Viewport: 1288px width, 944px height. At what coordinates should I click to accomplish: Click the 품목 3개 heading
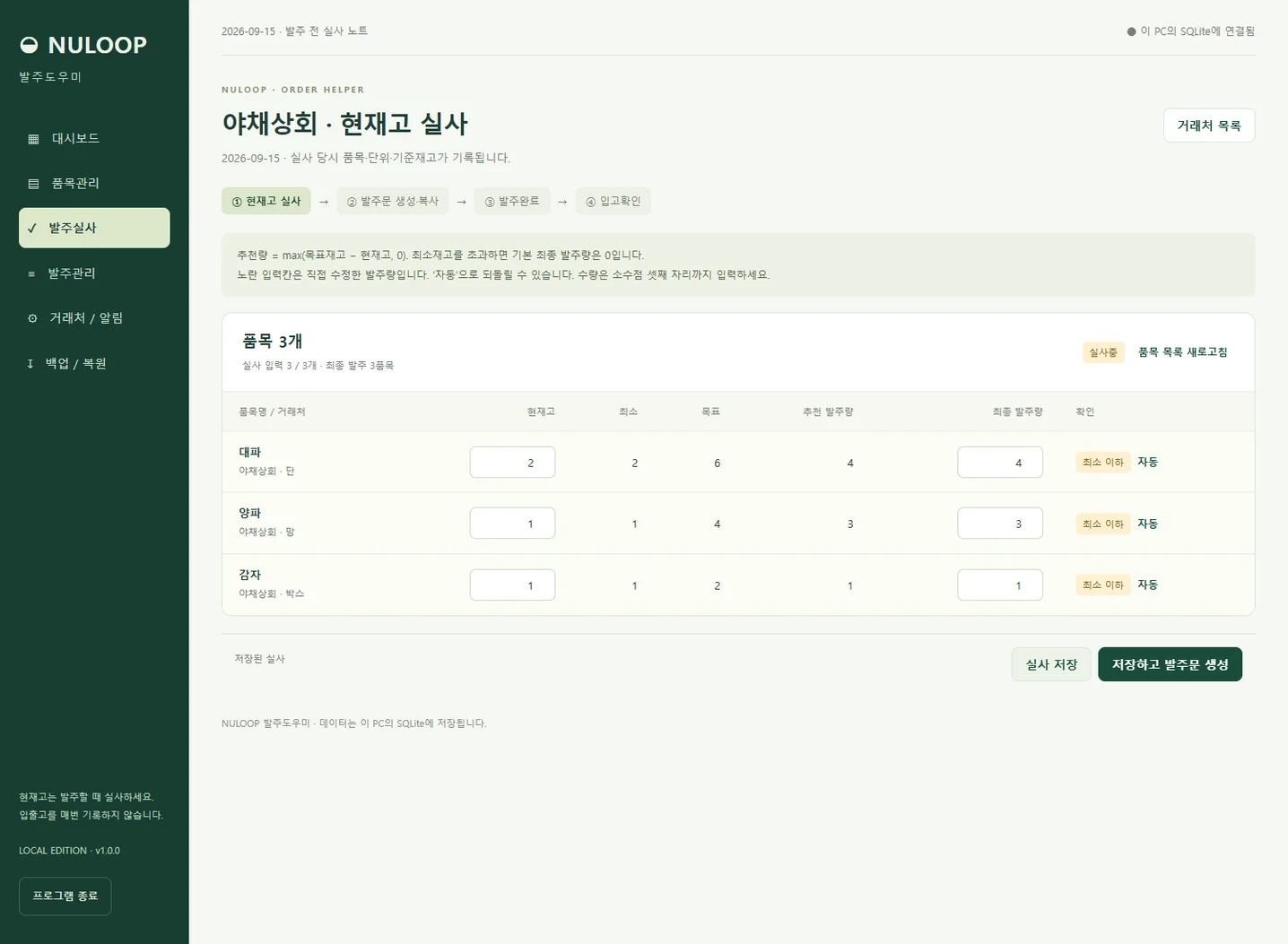(x=272, y=341)
